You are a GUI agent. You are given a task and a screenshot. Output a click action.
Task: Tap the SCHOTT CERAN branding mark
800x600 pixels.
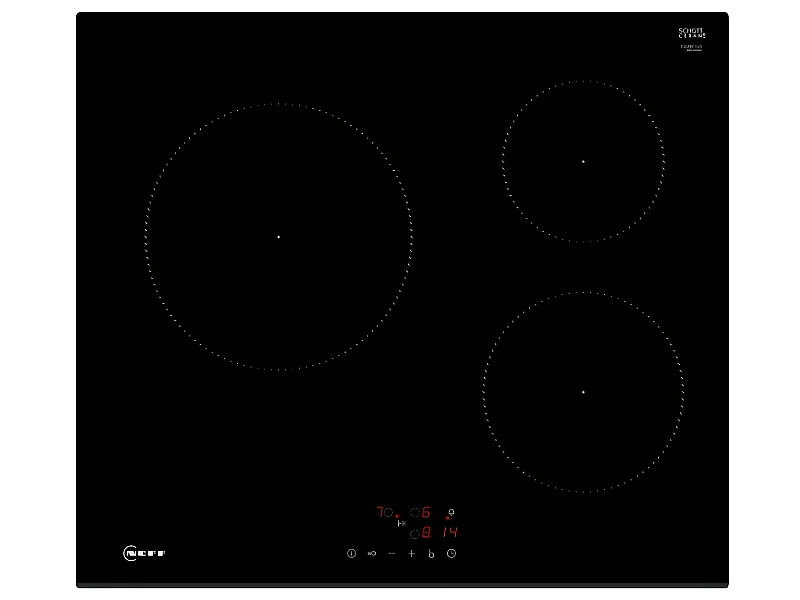point(690,33)
